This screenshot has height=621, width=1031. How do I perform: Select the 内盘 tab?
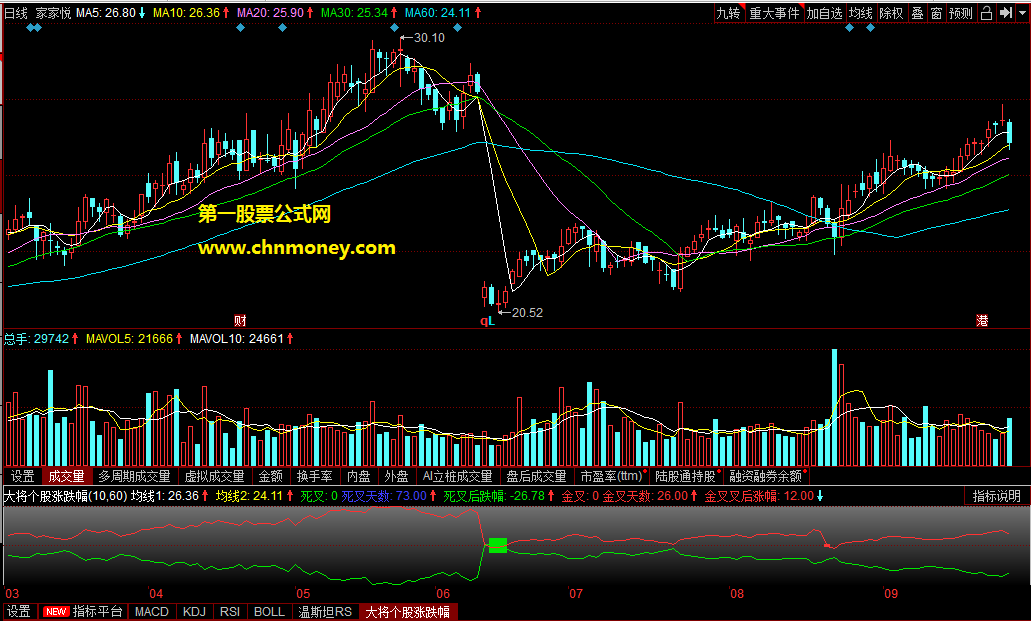359,476
